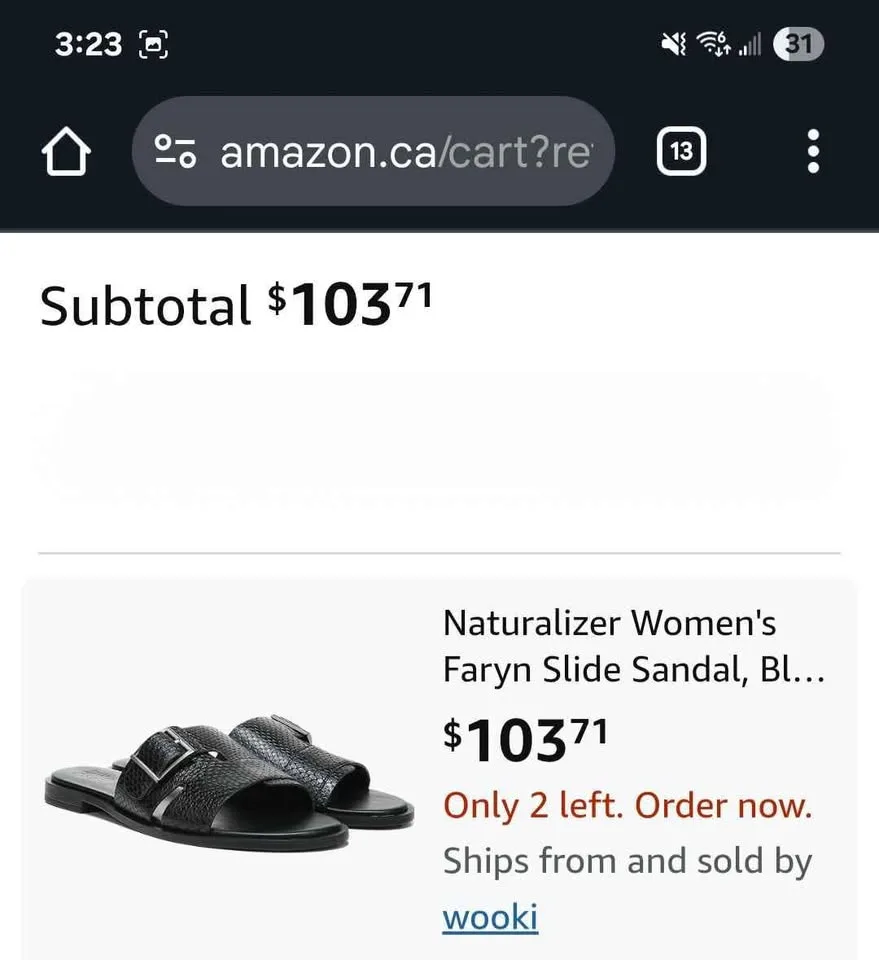Tap the address bar showing amazon.ca/cart
This screenshot has width=879, height=960.
(x=400, y=151)
